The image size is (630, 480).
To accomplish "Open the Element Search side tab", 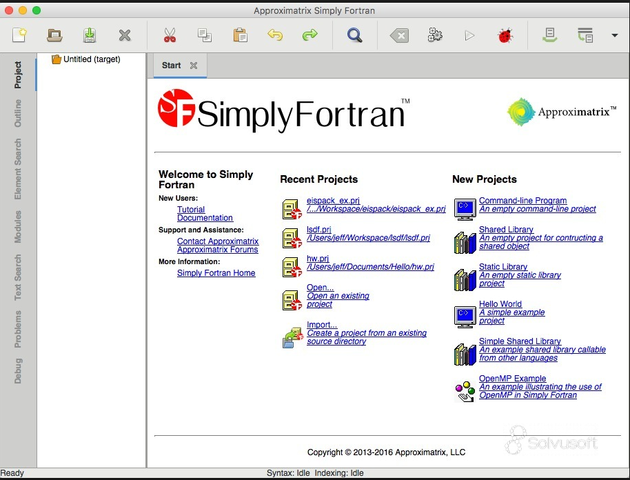I will [x=18, y=169].
